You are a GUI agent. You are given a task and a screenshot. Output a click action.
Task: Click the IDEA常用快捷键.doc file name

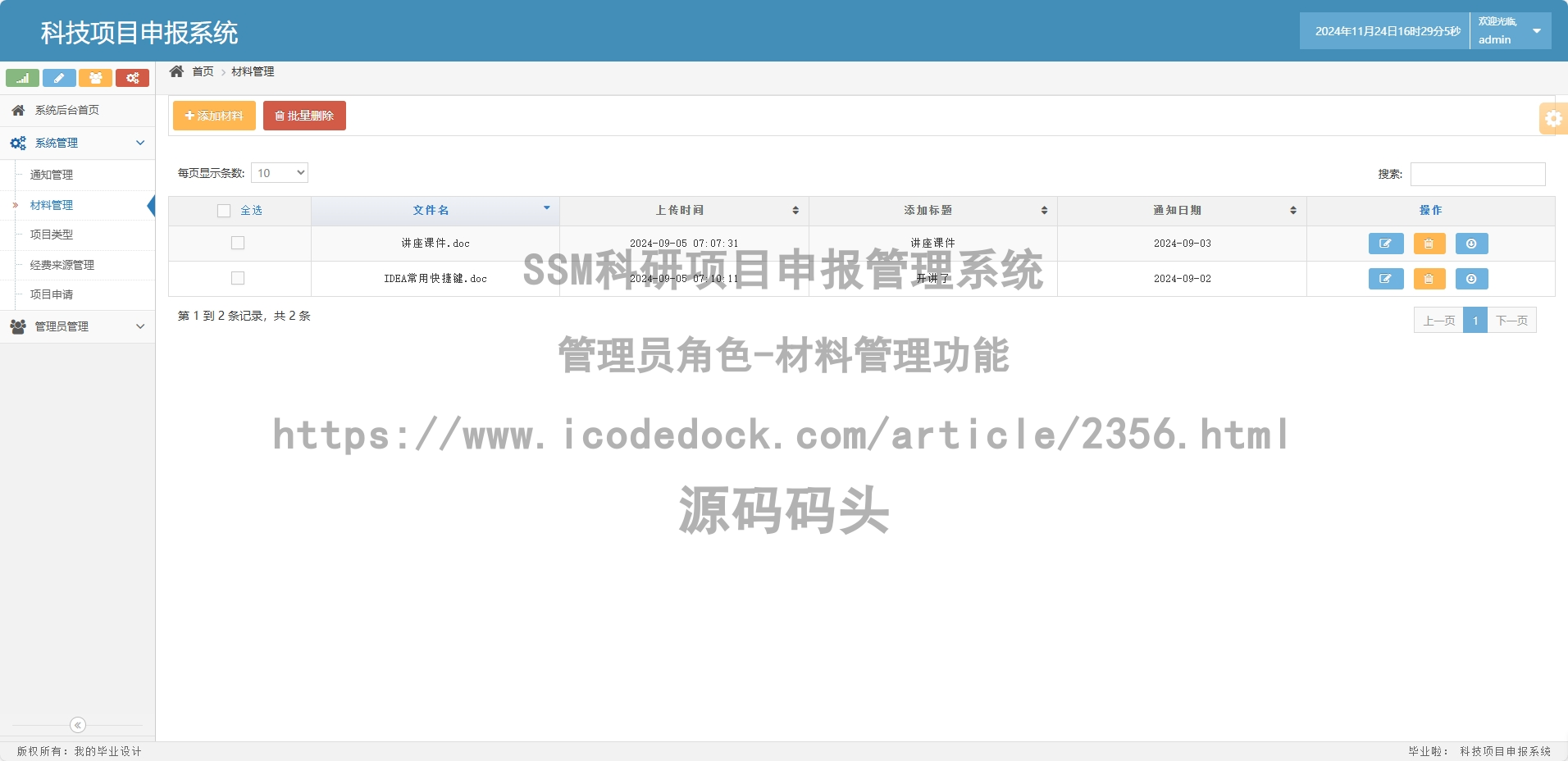pos(435,279)
